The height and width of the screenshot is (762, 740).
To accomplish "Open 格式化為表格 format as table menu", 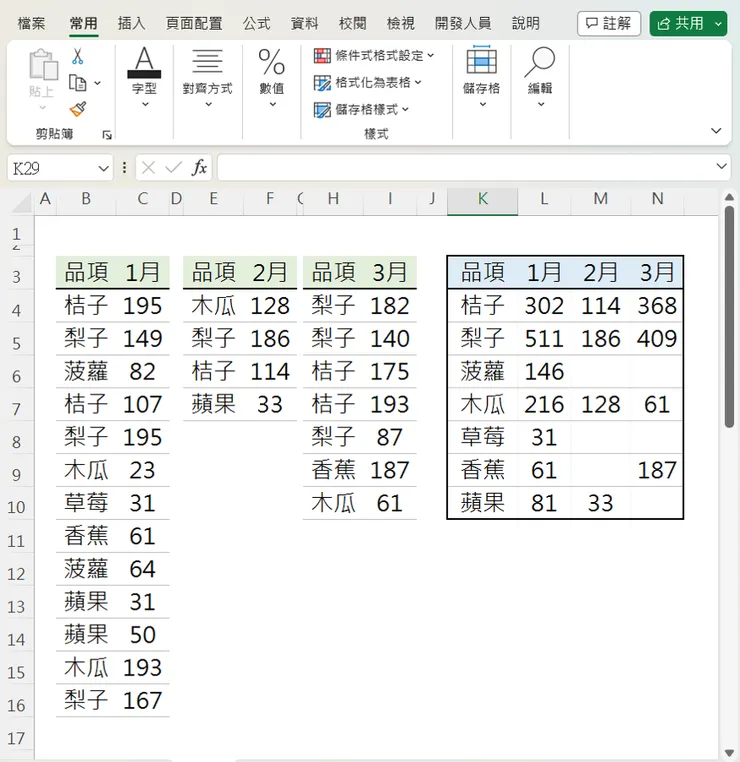I will [x=368, y=83].
